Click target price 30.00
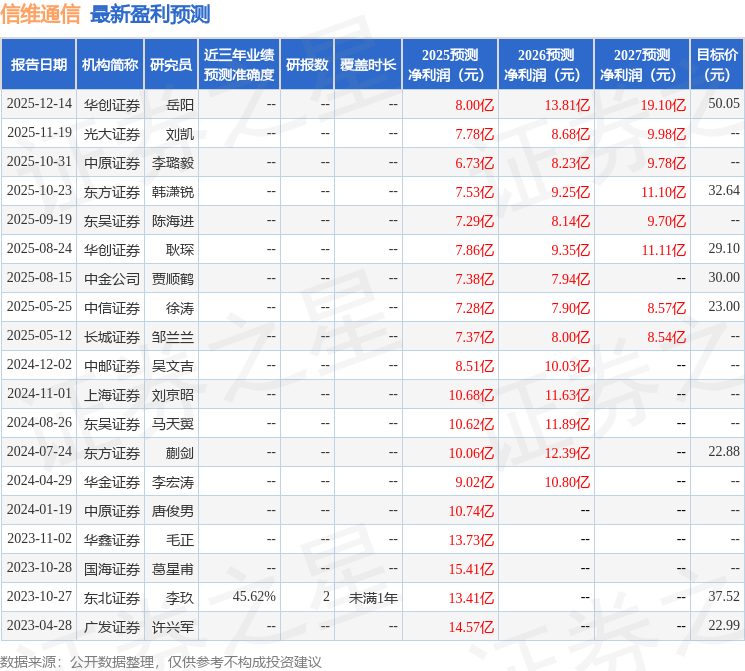Viewport: 745px width, 671px height. coord(724,278)
